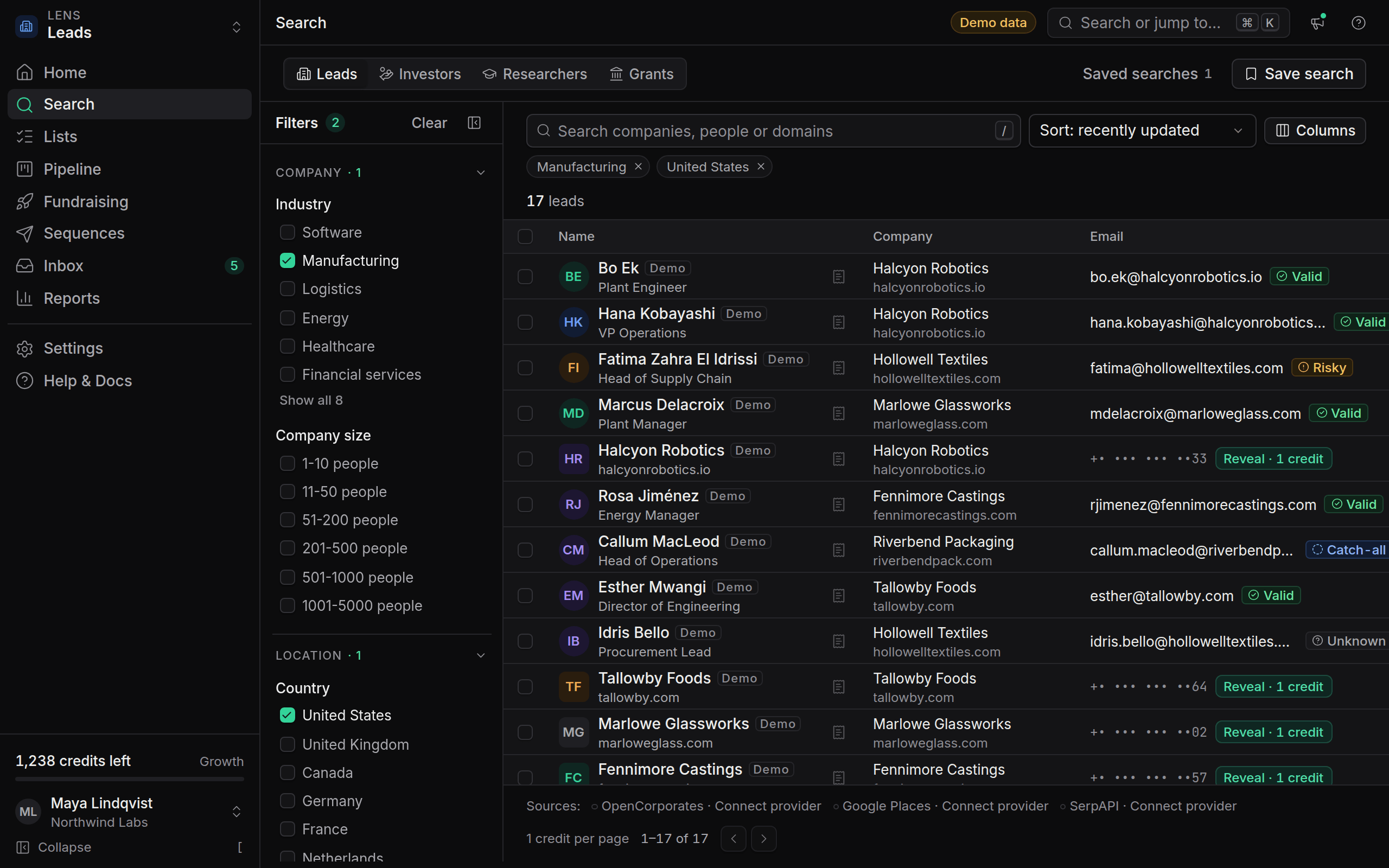Open Inbox in the sidebar
The image size is (1389, 868).
(x=130, y=266)
